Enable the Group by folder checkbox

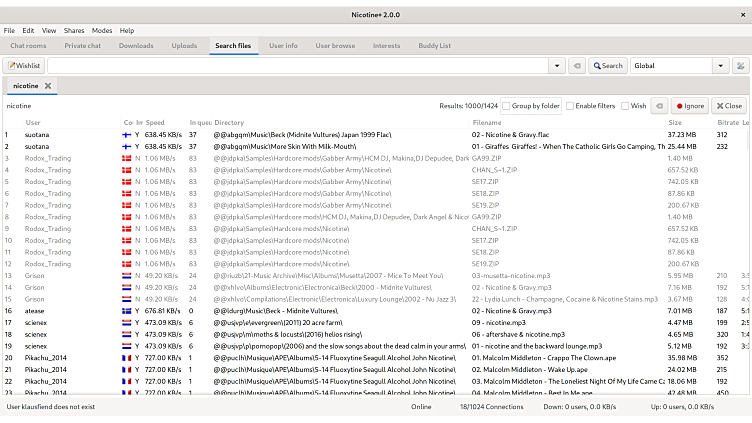coord(507,105)
